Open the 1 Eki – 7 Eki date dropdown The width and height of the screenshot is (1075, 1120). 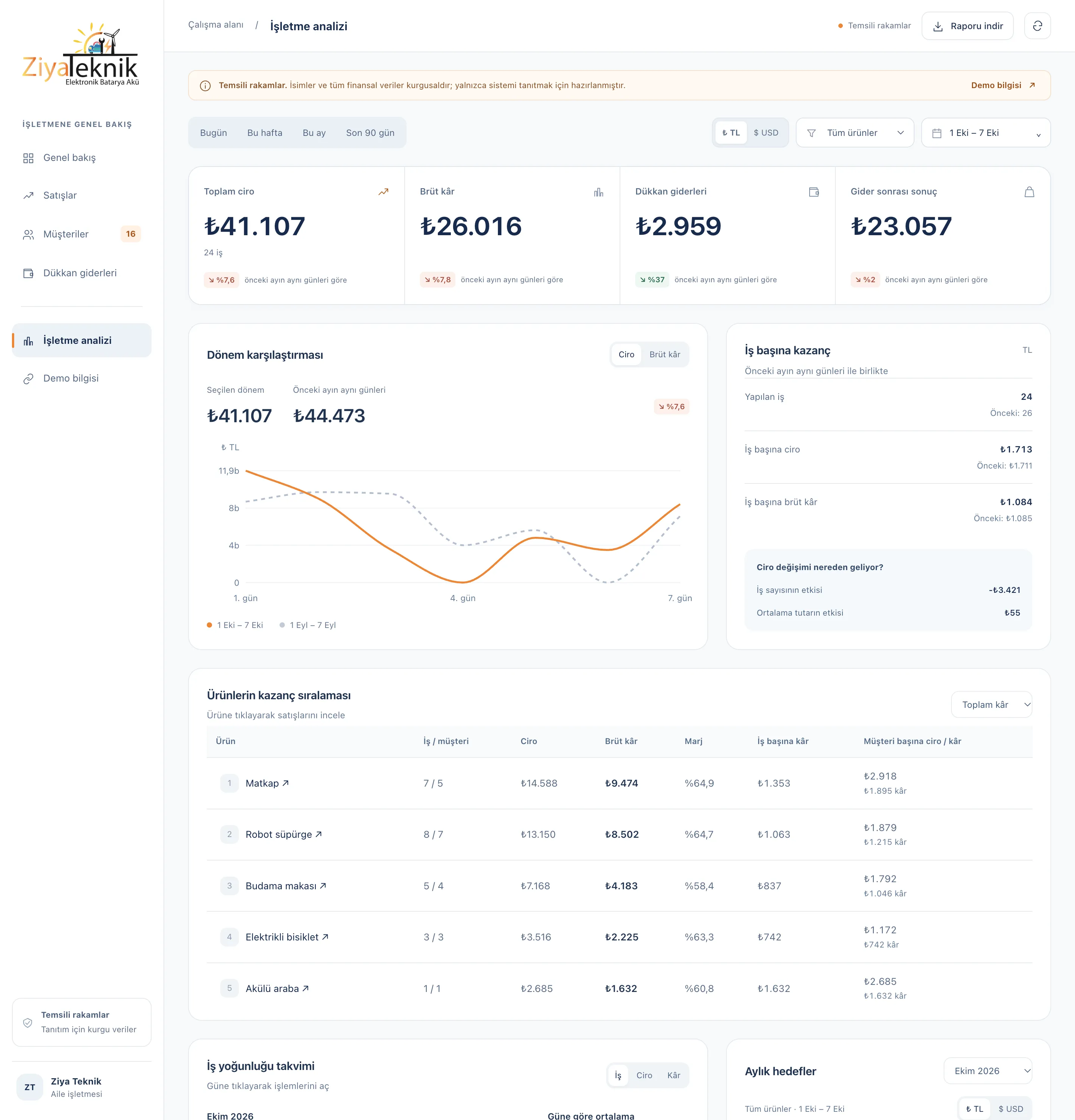[x=985, y=133]
